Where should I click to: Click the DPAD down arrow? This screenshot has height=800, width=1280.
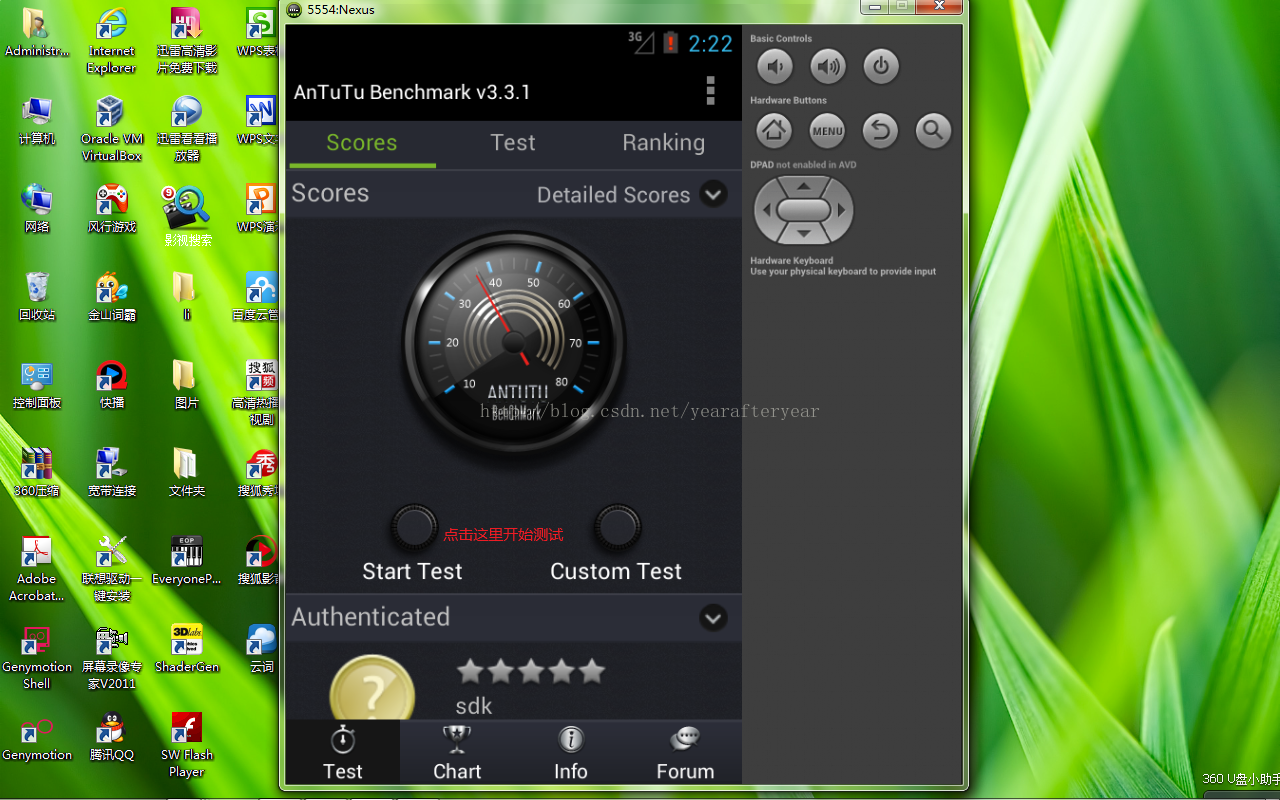804,234
